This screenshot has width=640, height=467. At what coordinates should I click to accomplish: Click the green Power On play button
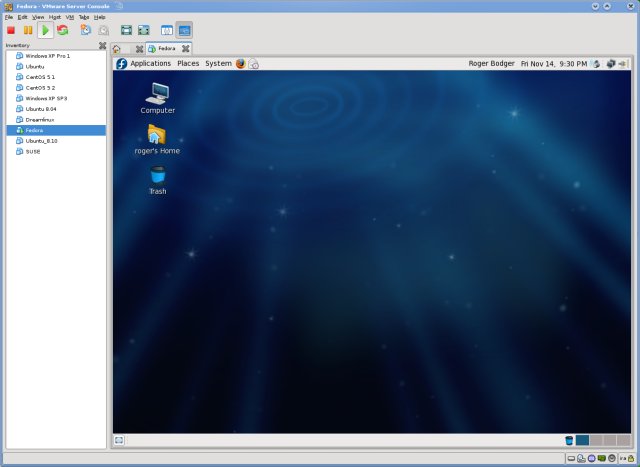(x=45, y=30)
